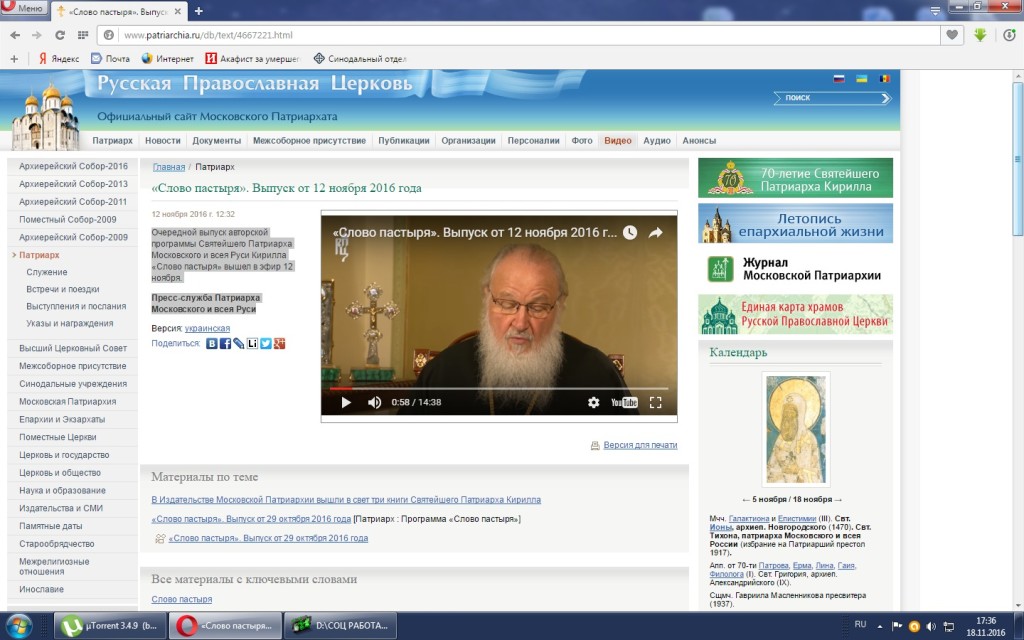This screenshot has height=640, width=1024.
Task: Open the Яндекс bookmark
Action: pos(59,59)
